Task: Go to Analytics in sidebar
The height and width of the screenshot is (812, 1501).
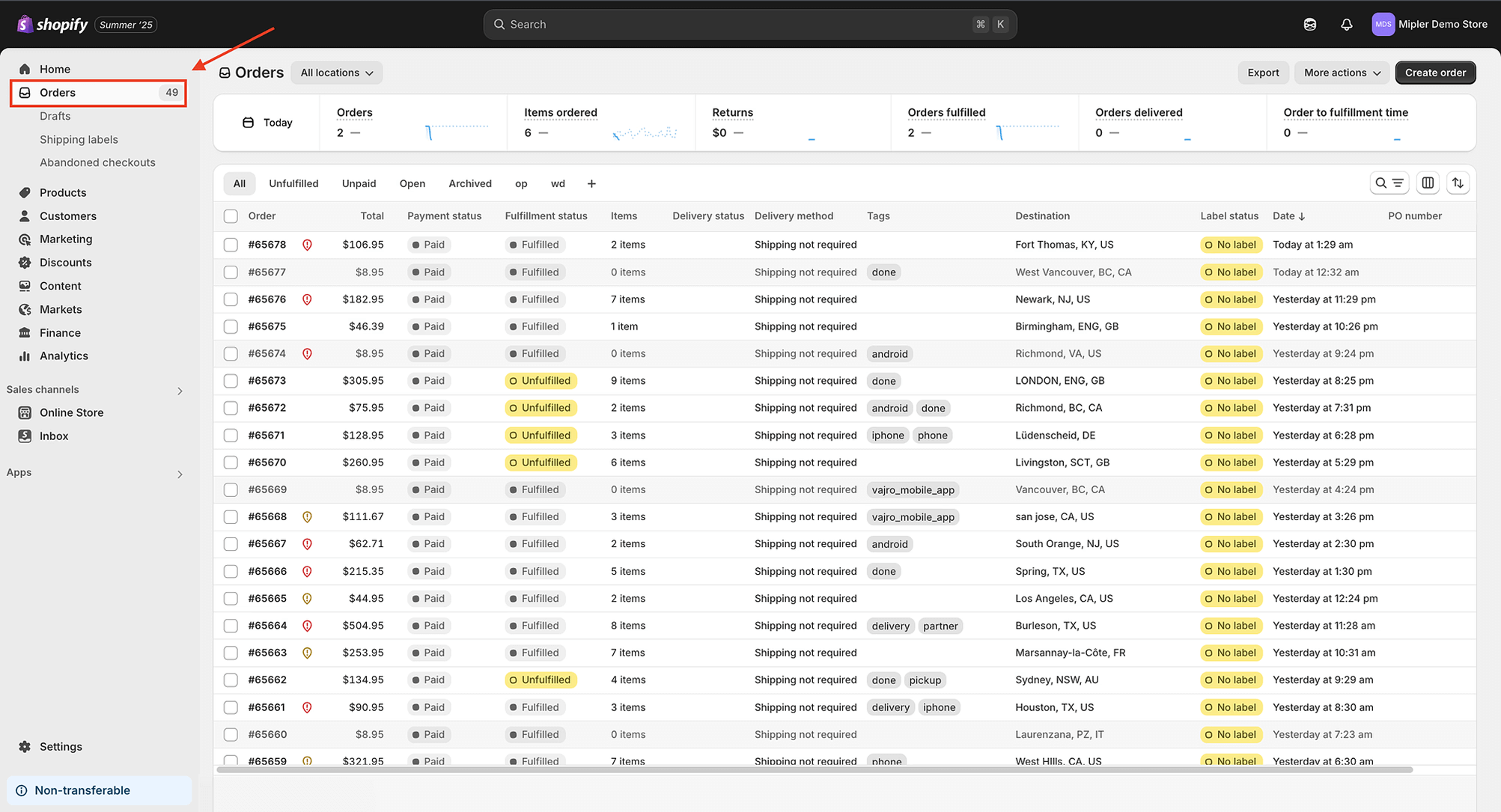Action: [x=64, y=356]
